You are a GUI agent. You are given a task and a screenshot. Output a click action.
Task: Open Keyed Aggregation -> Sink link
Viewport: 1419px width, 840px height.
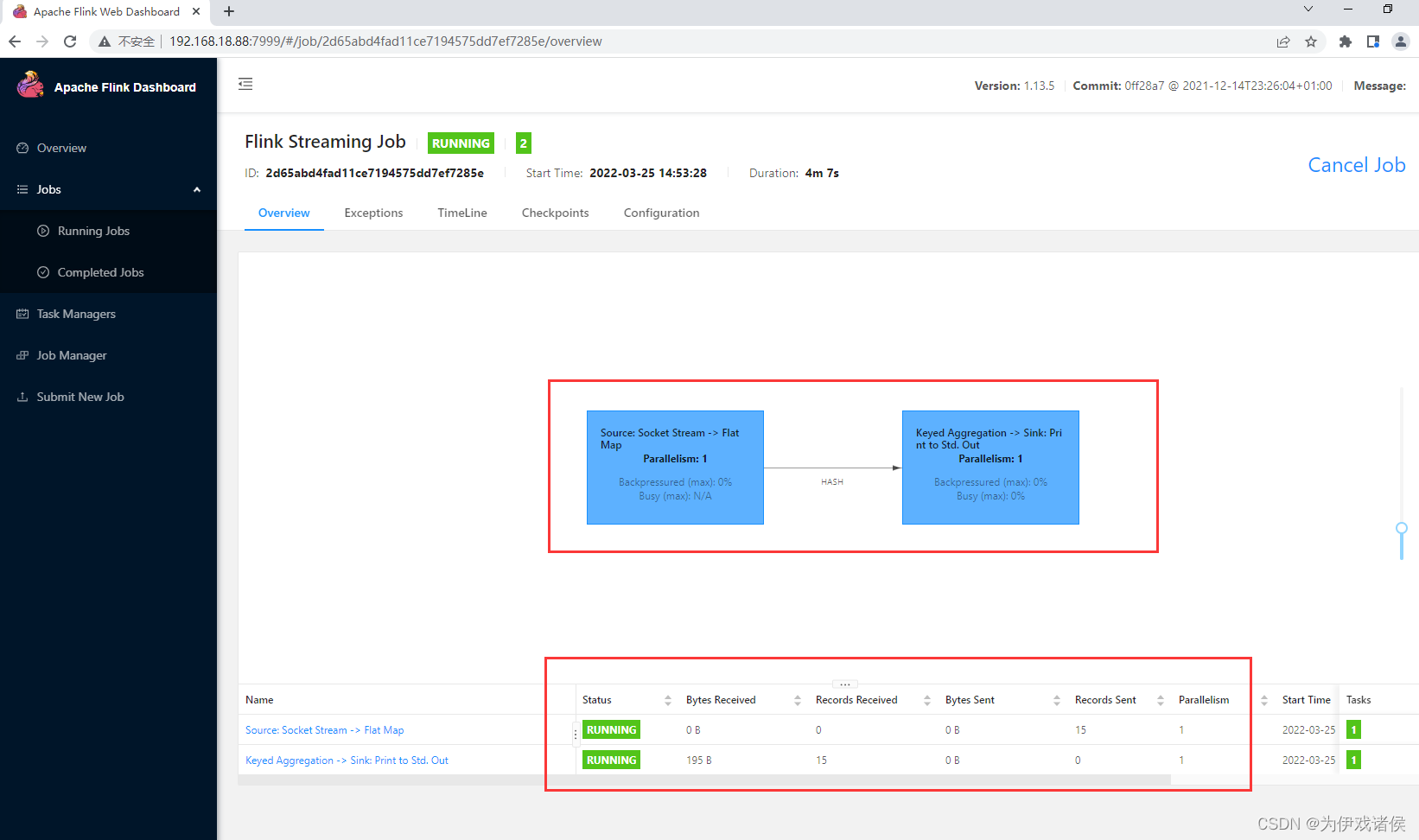pos(347,760)
